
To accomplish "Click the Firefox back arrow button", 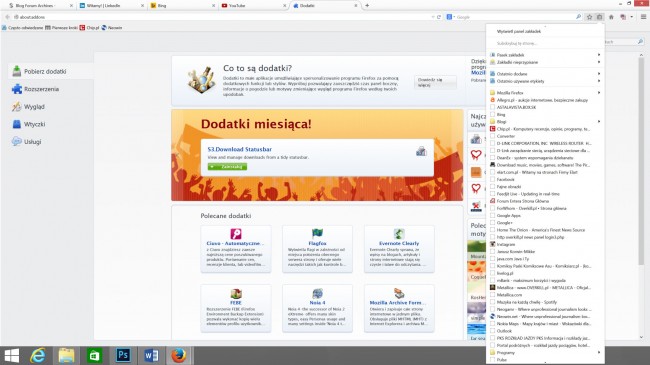I will pyautogui.click(x=7, y=17).
